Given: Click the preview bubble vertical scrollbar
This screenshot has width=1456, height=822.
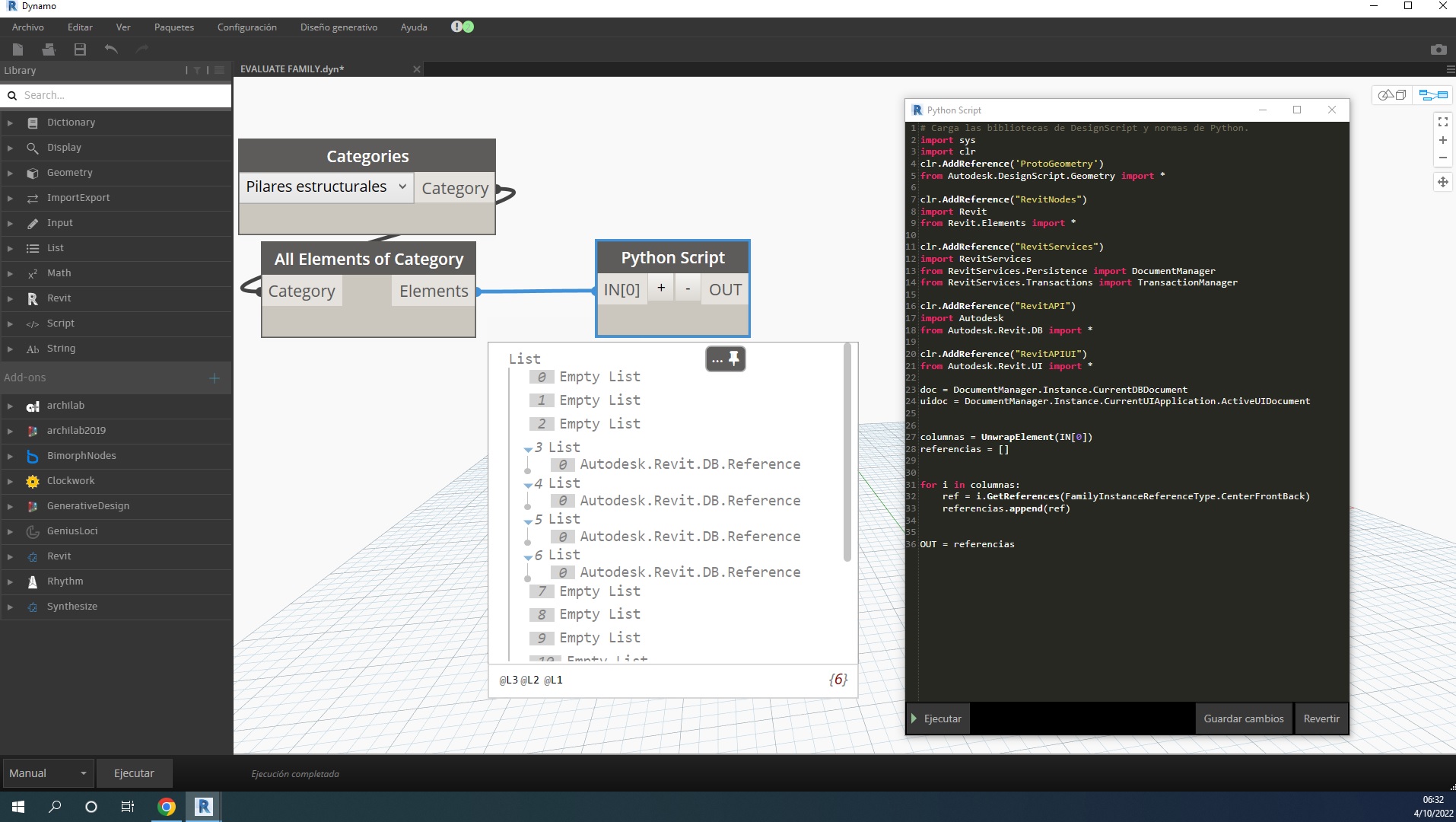Looking at the screenshot, I should (x=847, y=453).
